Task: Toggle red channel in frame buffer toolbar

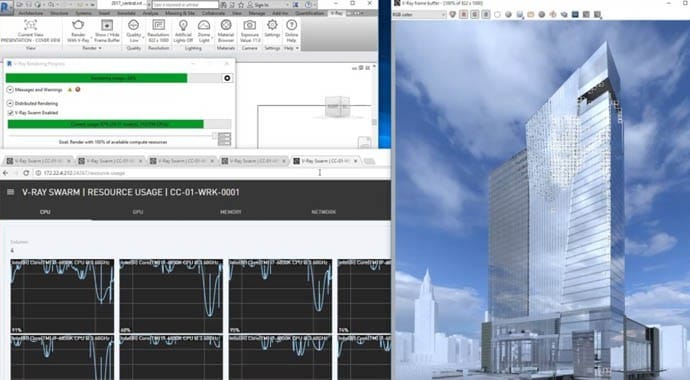Action: pyautogui.click(x=463, y=15)
